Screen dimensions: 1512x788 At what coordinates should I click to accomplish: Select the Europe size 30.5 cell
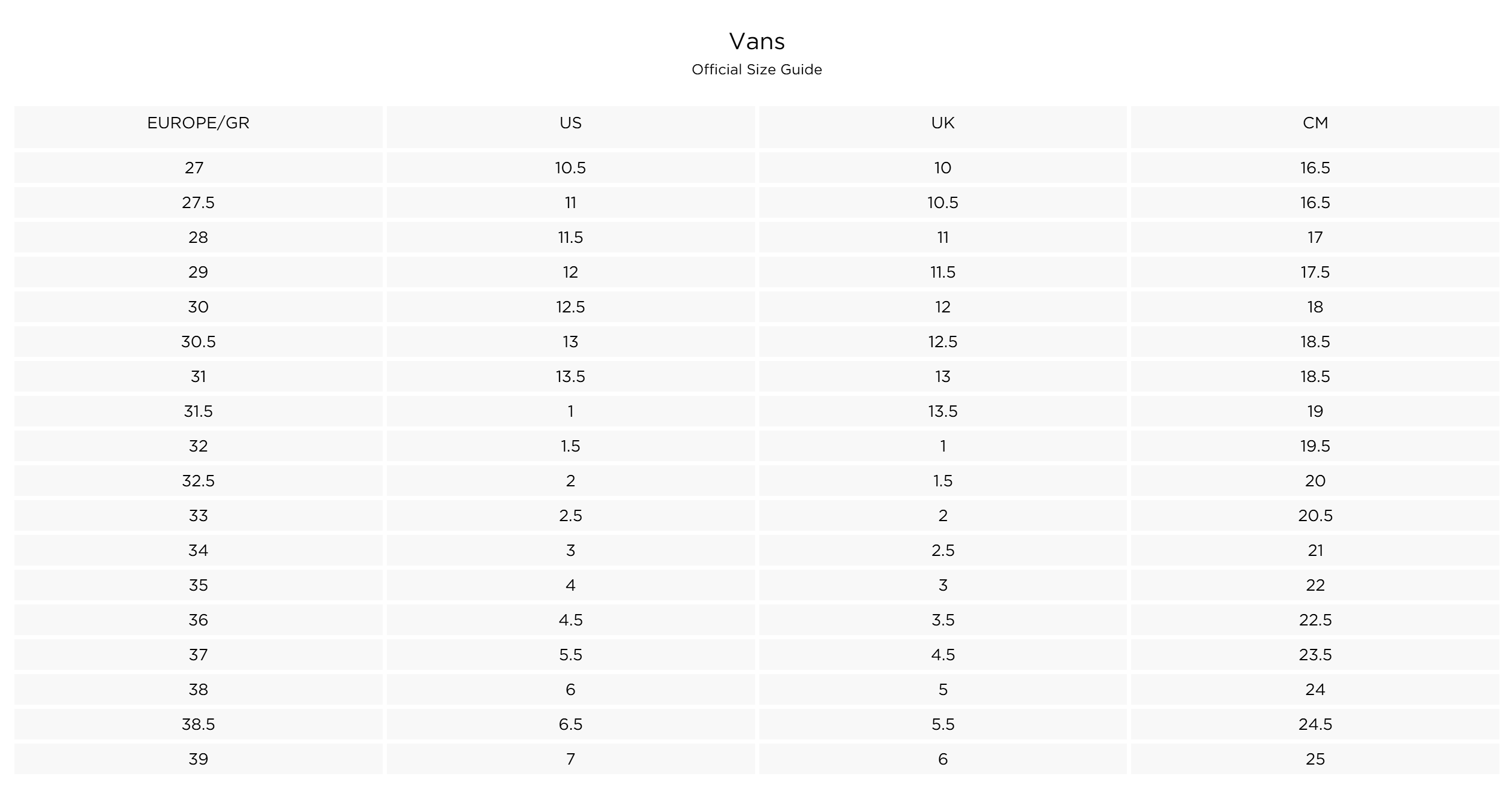coord(198,341)
